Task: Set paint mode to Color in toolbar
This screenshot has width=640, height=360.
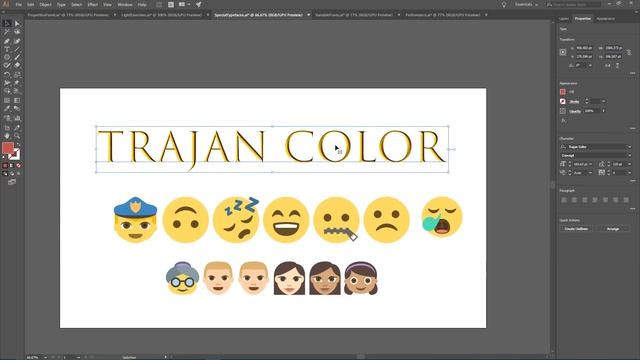Action: 5,165
